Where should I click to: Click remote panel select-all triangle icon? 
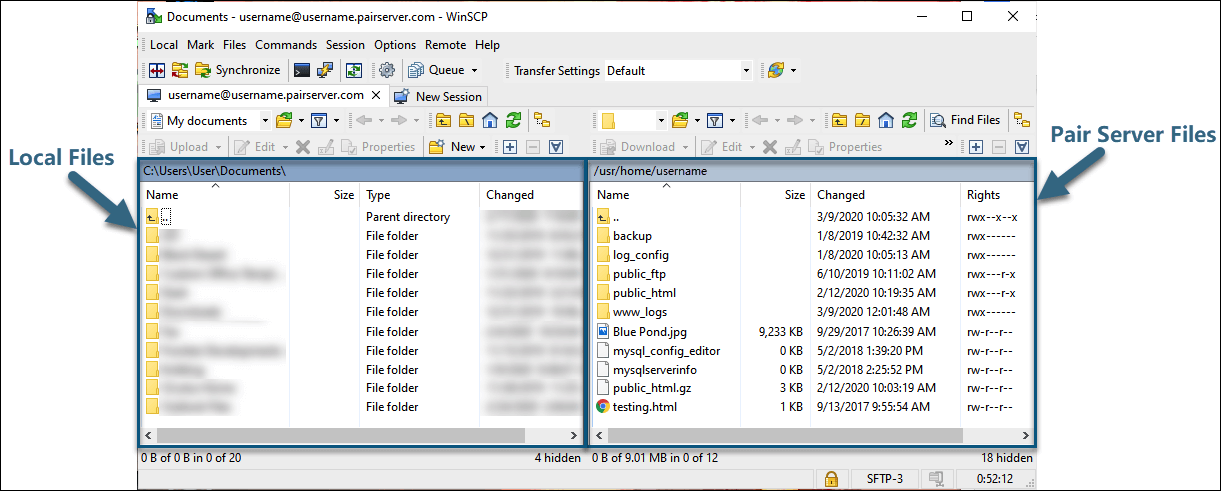(1022, 147)
